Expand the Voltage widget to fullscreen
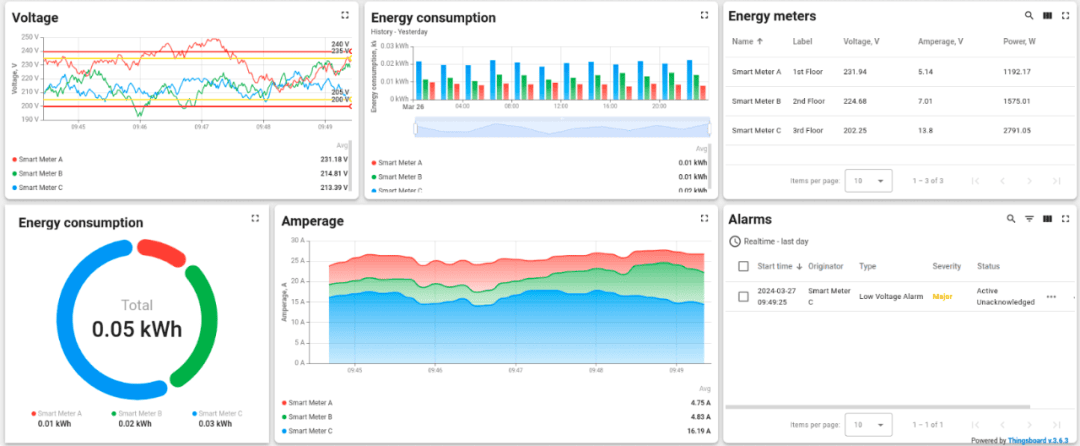 pyautogui.click(x=345, y=15)
